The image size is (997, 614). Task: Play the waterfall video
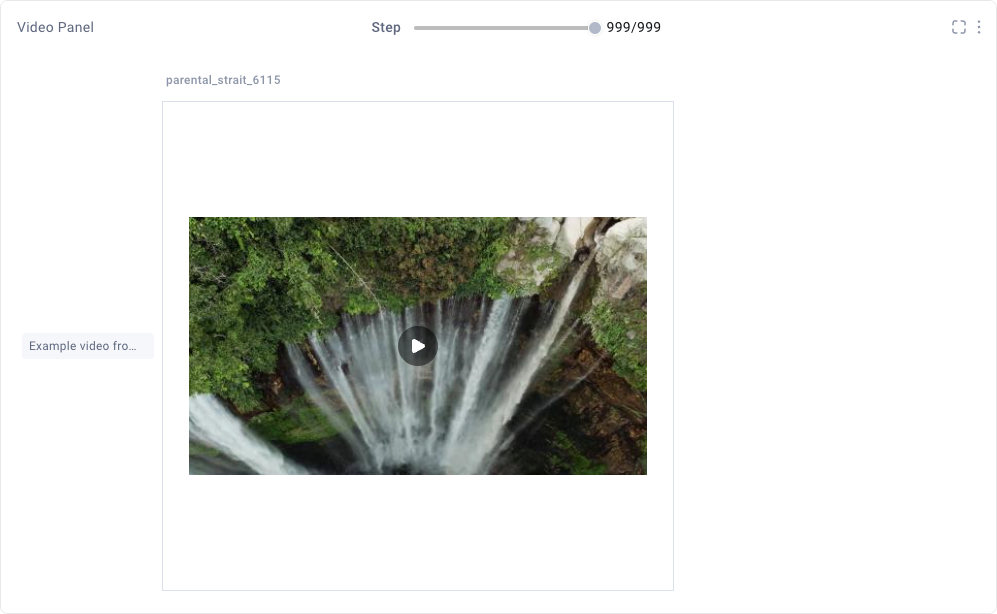pyautogui.click(x=418, y=346)
